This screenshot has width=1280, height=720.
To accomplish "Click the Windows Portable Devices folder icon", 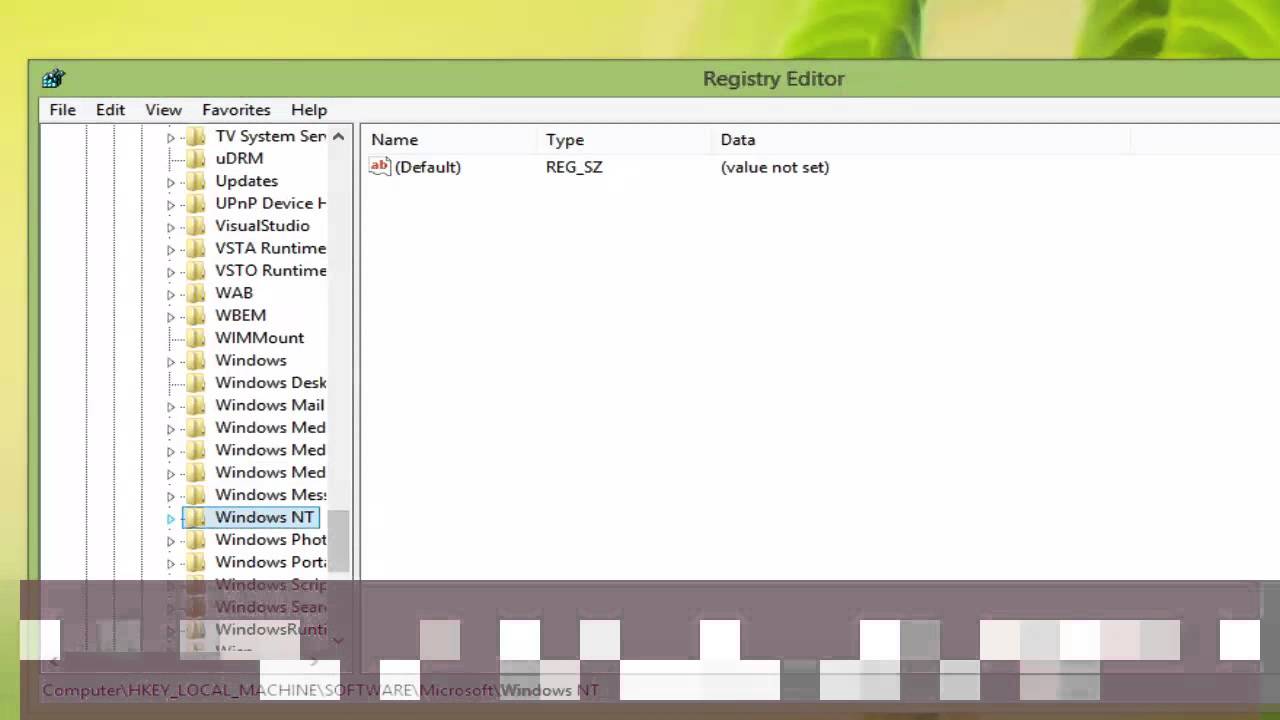I will [196, 562].
